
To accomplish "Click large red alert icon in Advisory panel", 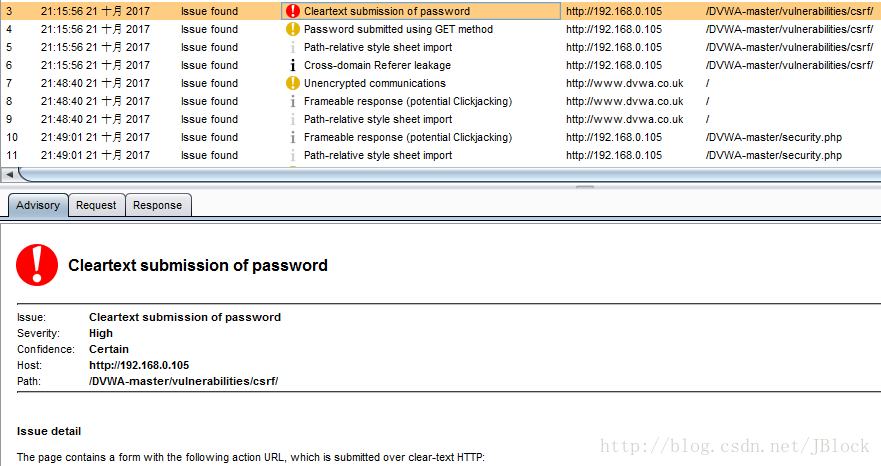I will click(37, 265).
